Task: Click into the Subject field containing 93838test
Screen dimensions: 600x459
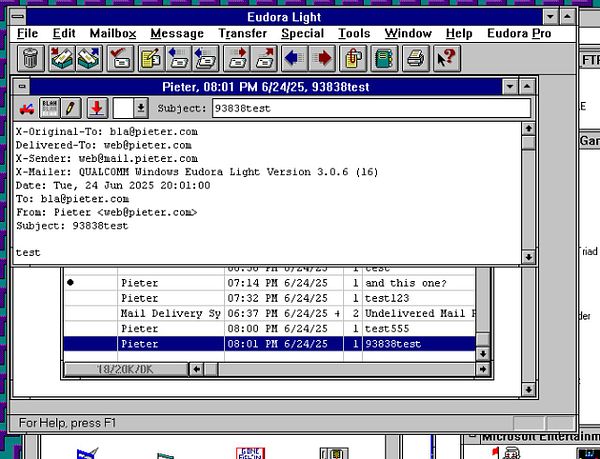Action: [x=372, y=108]
